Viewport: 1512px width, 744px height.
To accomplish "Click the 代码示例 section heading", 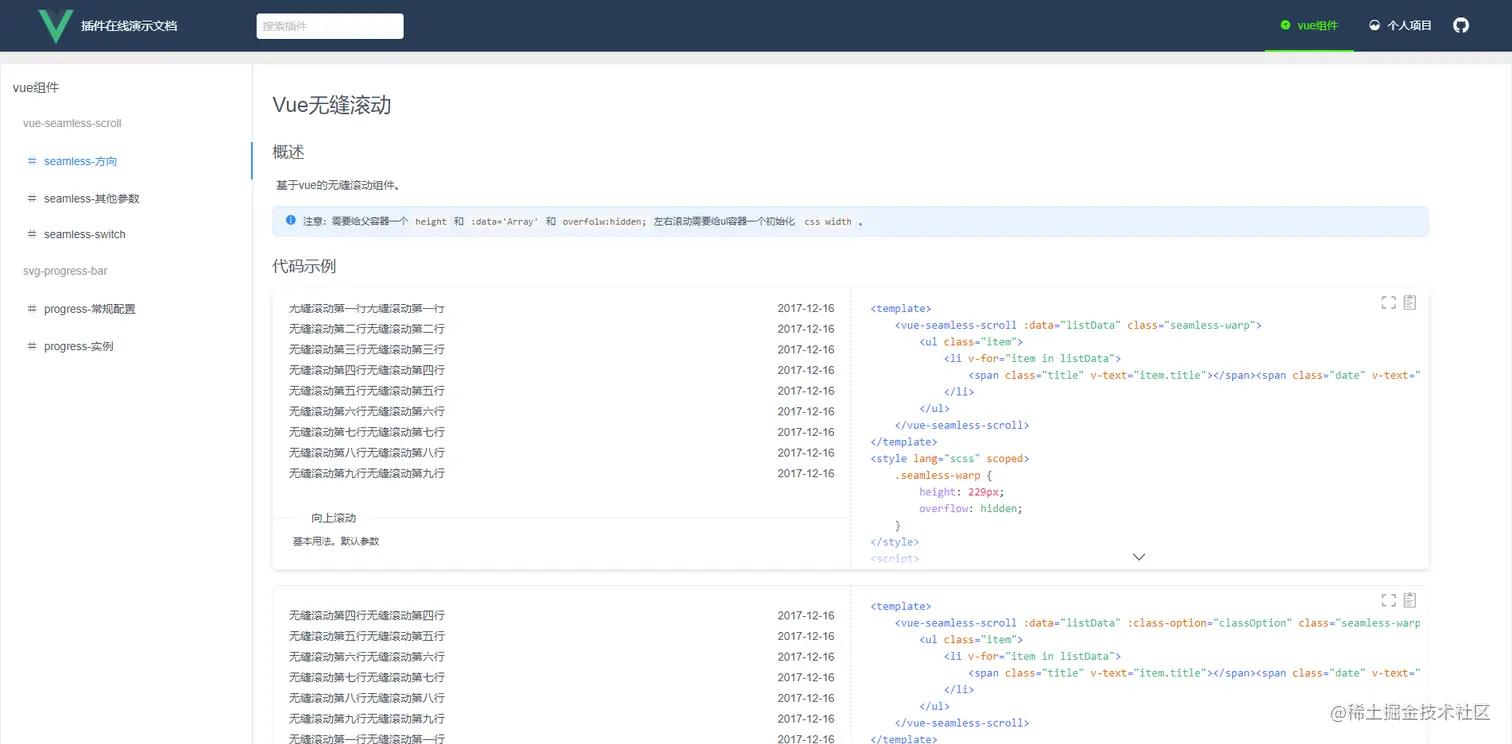I will 304,266.
